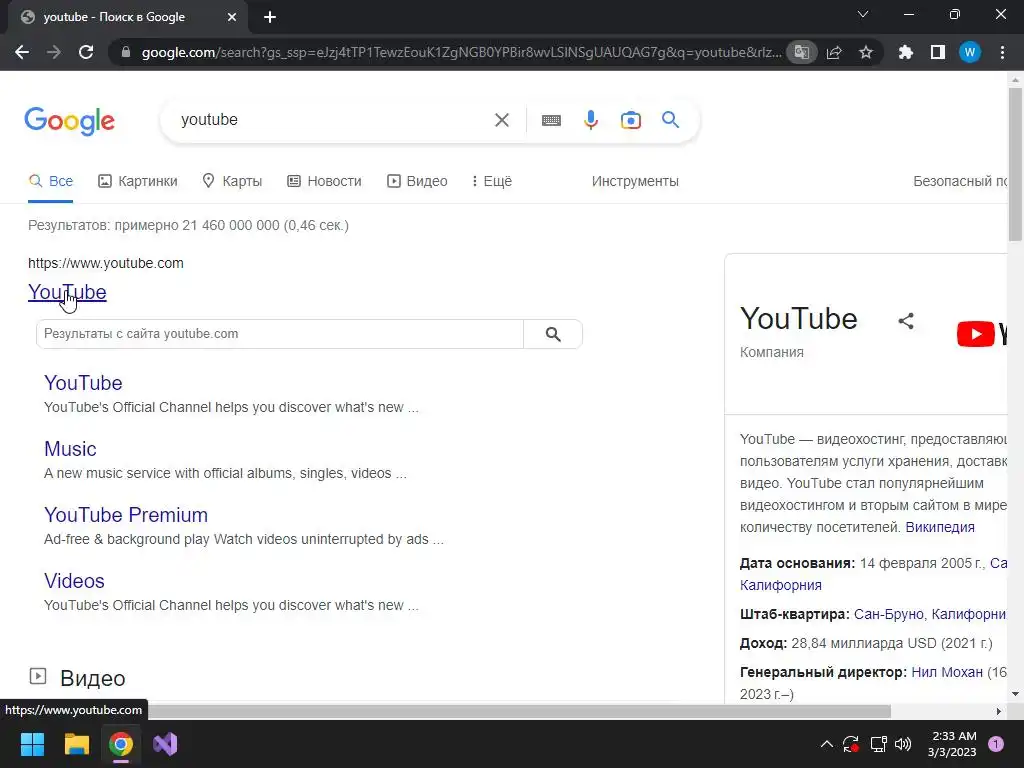
Task: Open the W profile avatar
Action: [x=970, y=52]
